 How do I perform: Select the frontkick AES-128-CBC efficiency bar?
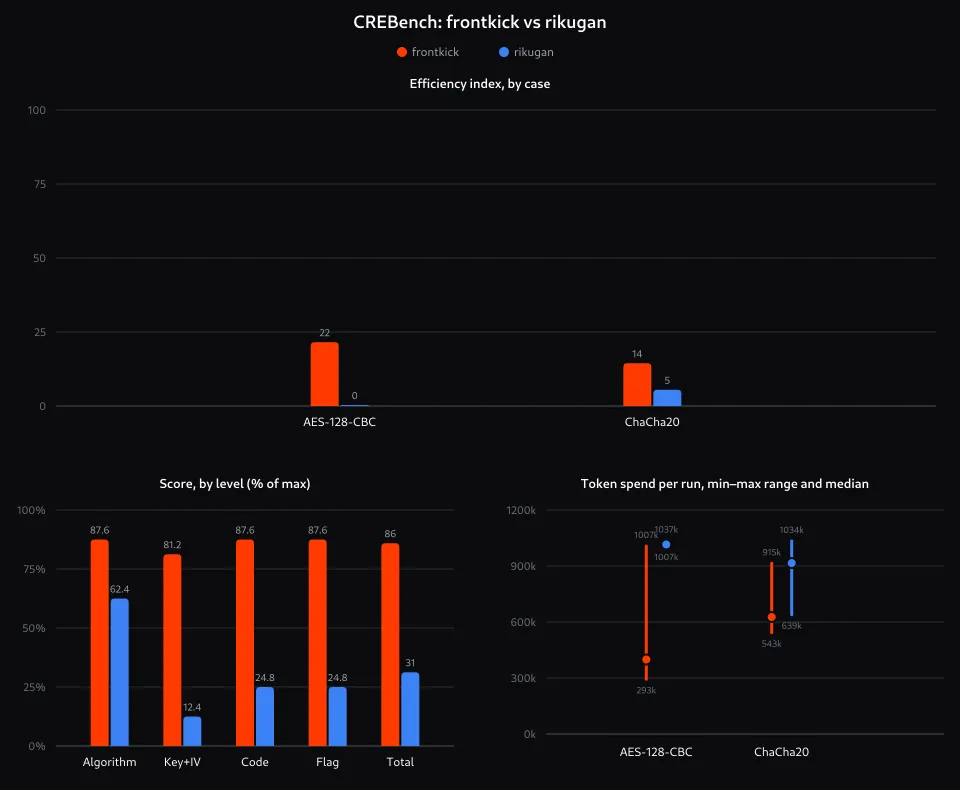pyautogui.click(x=324, y=374)
